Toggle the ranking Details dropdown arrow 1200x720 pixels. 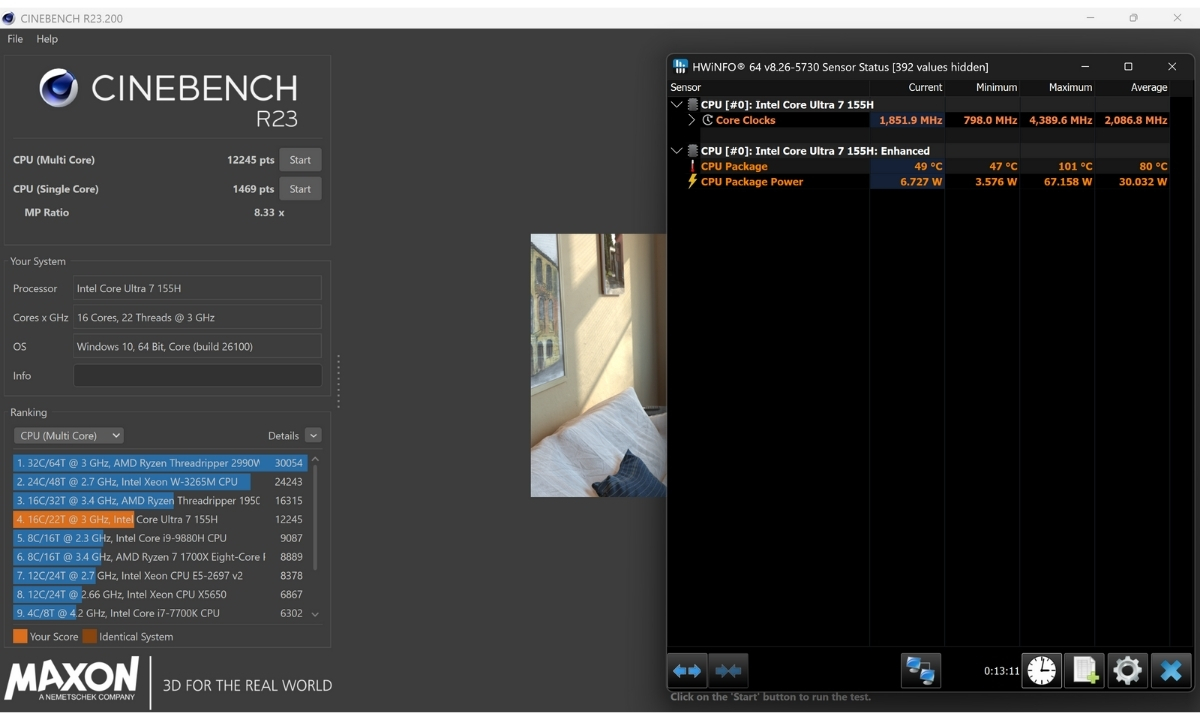313,435
